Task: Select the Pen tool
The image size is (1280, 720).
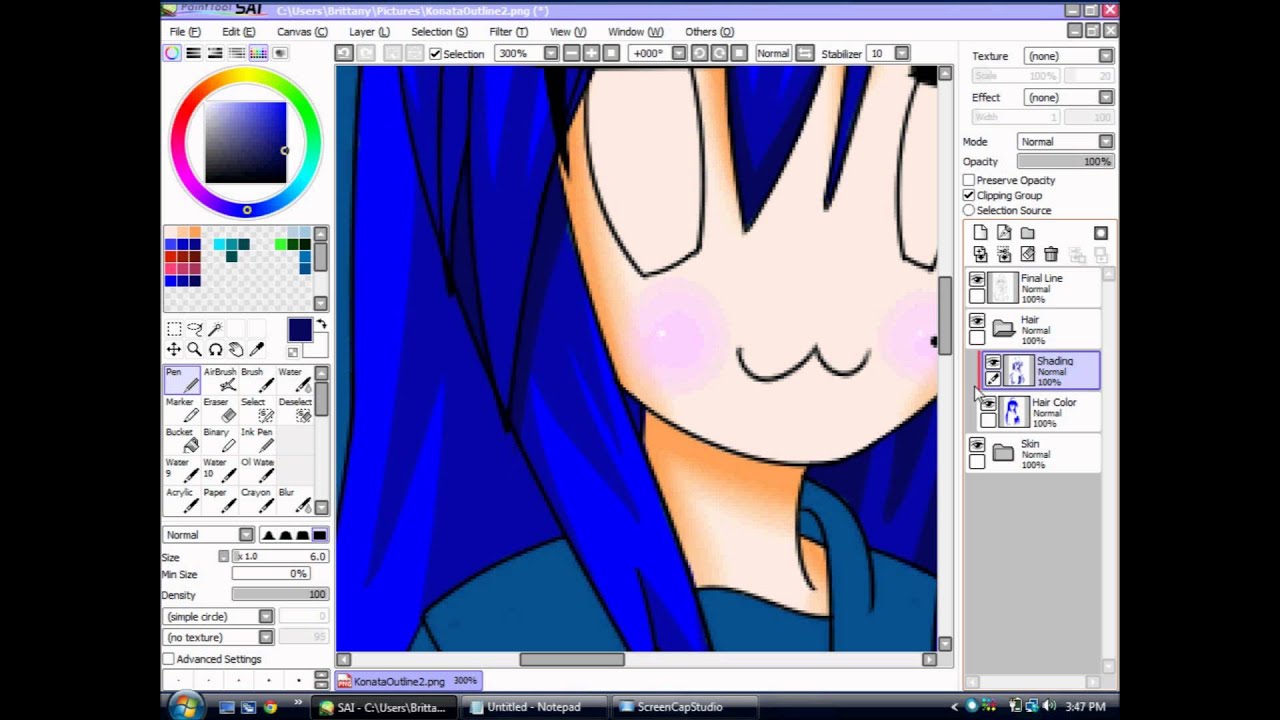Action: point(181,380)
